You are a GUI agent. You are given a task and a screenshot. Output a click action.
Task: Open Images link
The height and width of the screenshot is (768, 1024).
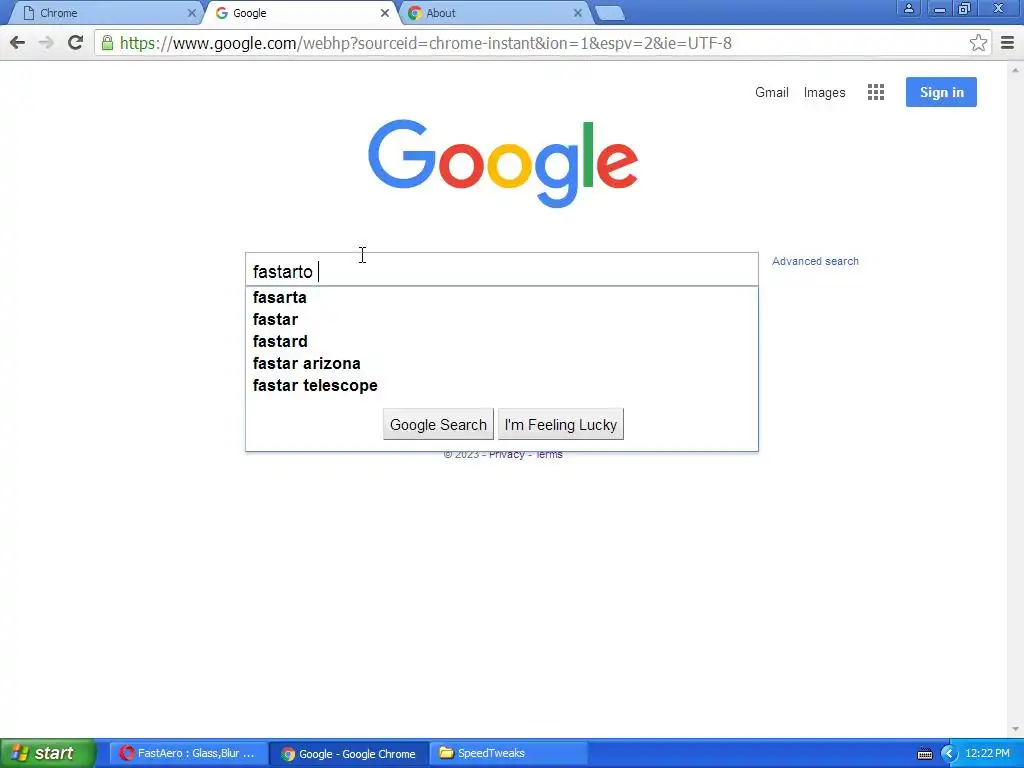(824, 93)
